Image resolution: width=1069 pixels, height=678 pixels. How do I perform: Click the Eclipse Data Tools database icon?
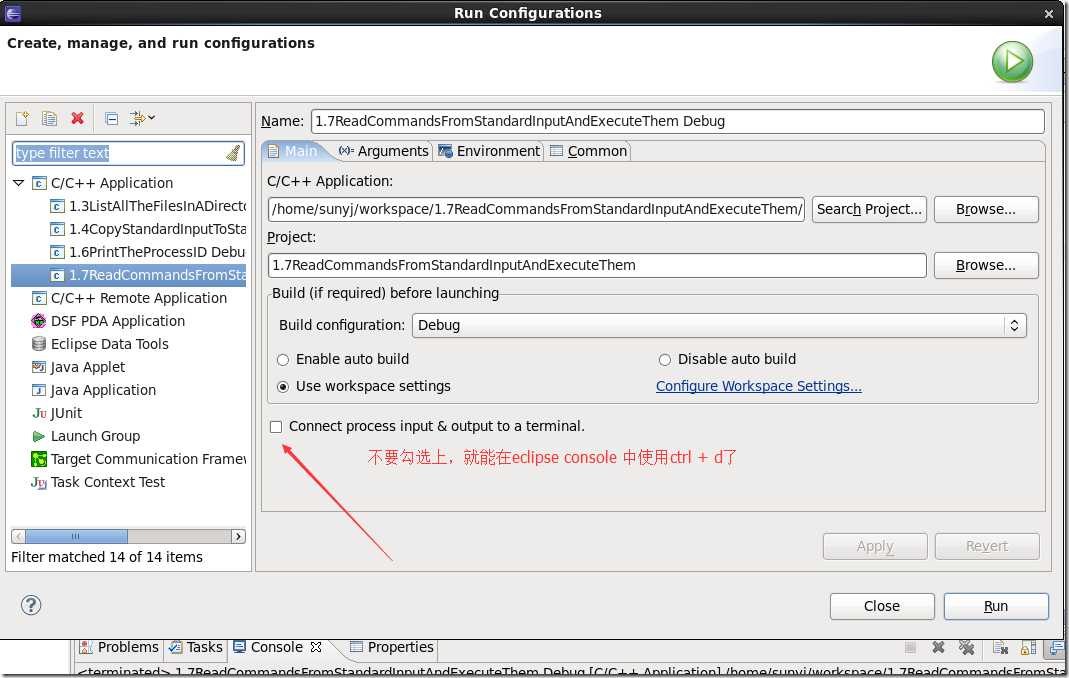pyautogui.click(x=39, y=344)
